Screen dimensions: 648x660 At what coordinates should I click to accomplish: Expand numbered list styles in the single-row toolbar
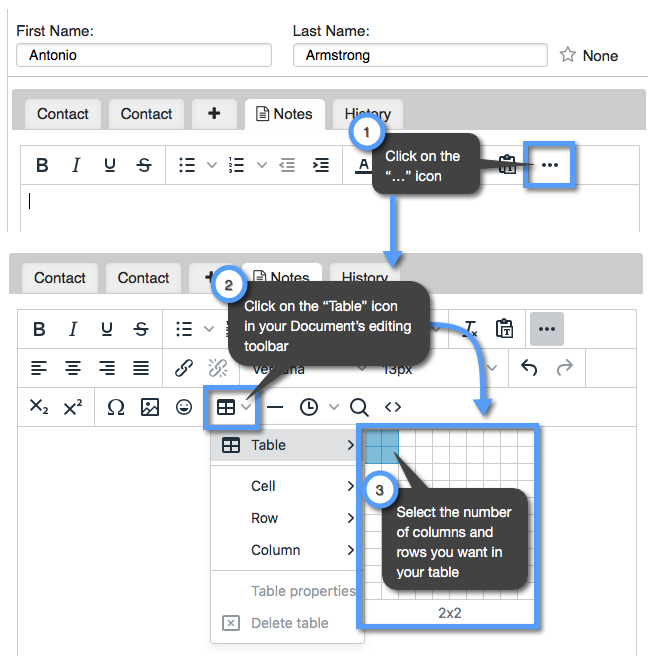(x=262, y=165)
